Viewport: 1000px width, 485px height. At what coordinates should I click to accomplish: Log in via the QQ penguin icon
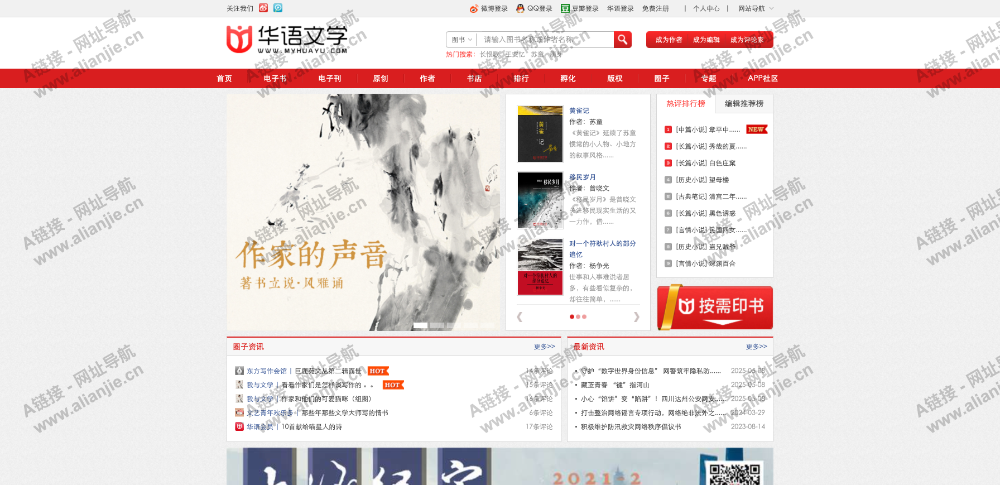click(x=520, y=8)
